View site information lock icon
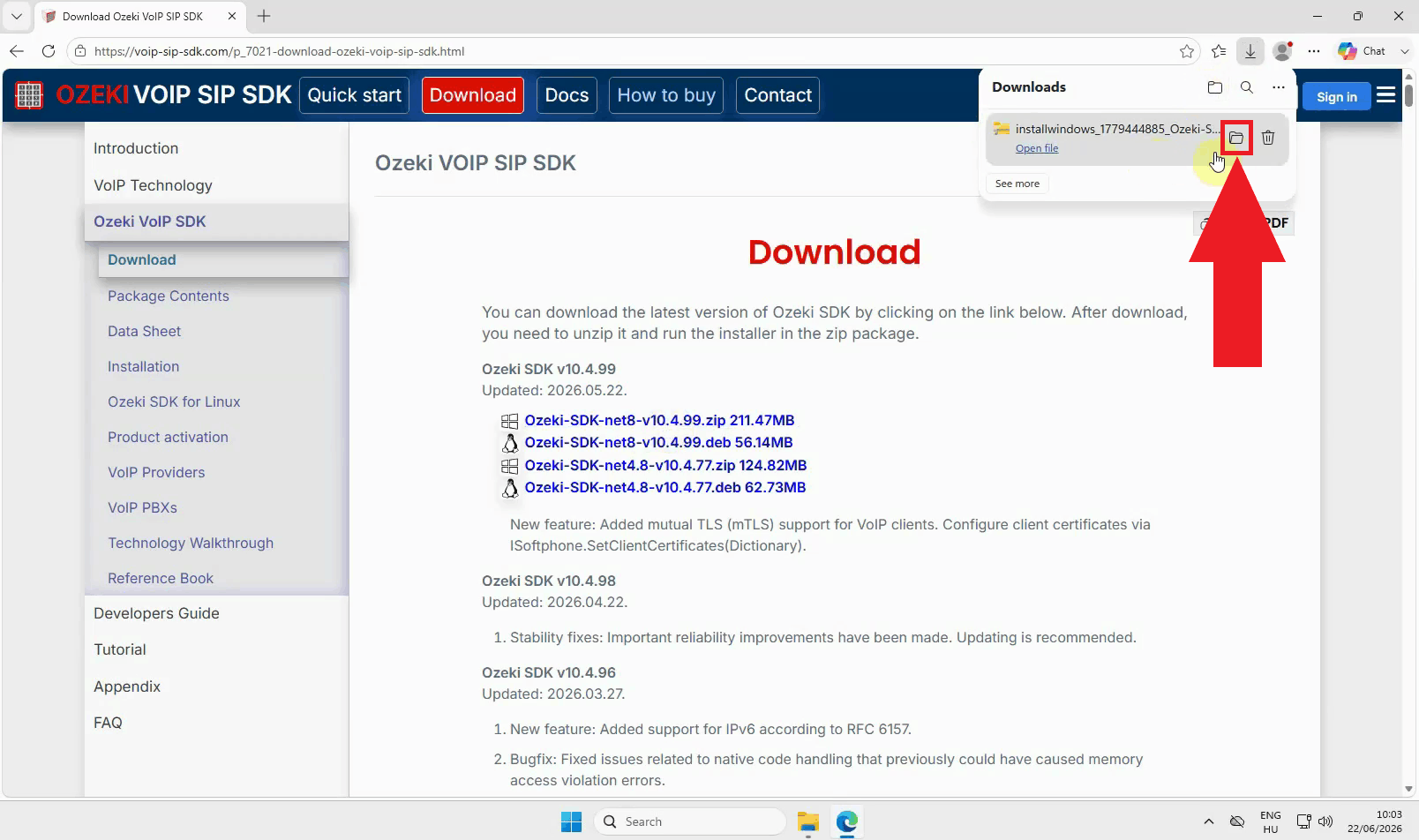The width and height of the screenshot is (1419, 840). (80, 51)
